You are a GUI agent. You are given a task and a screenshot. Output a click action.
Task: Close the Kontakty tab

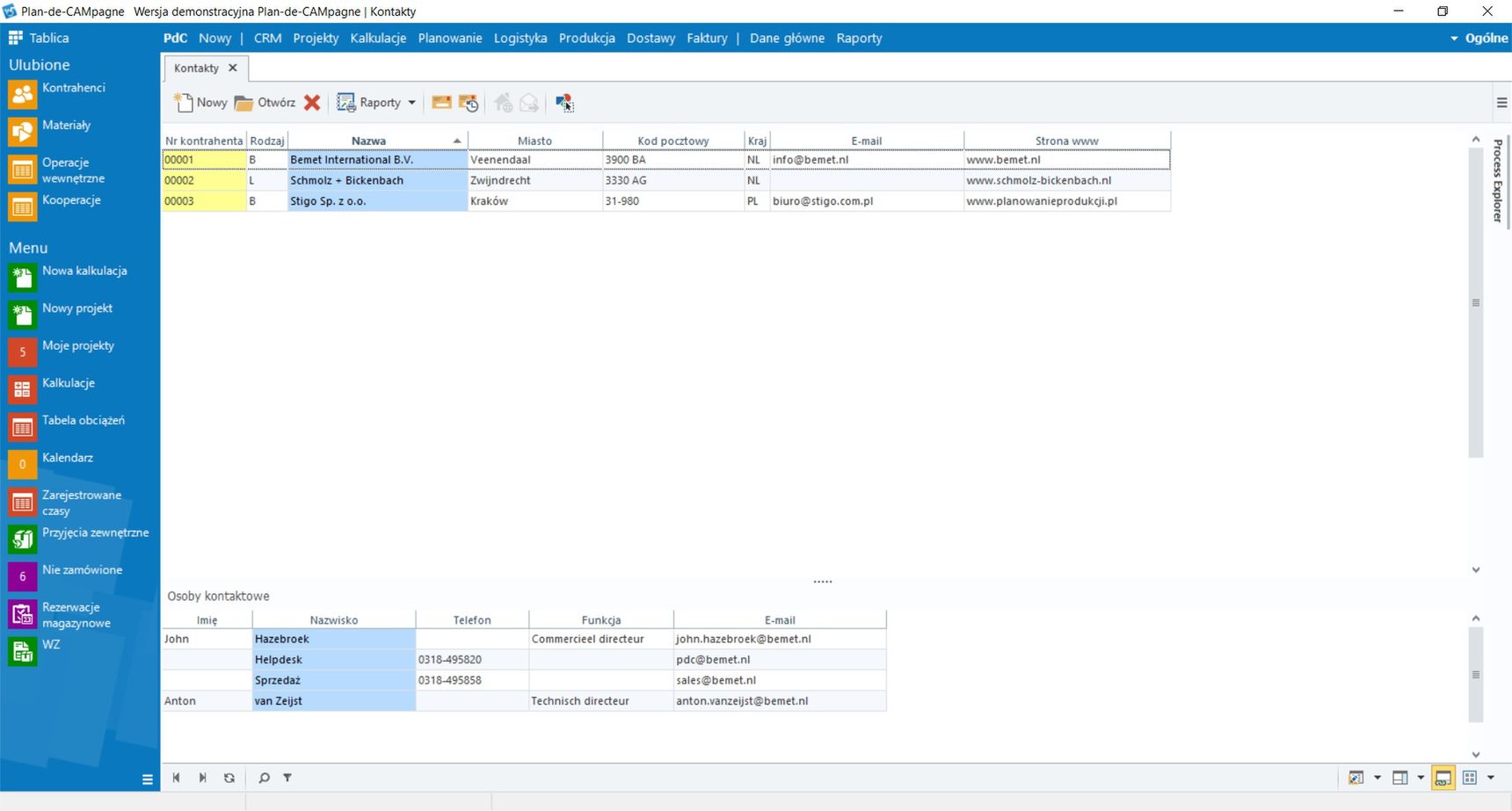233,68
